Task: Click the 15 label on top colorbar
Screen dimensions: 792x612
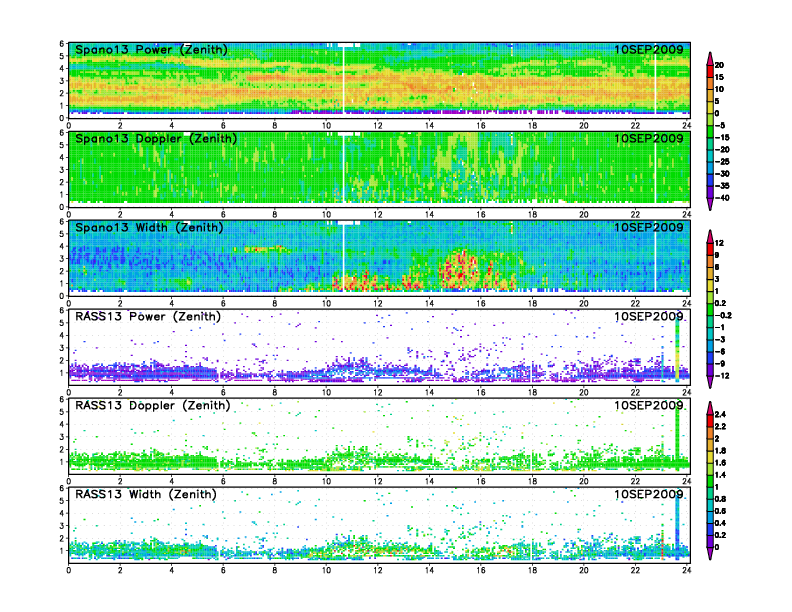Action: click(719, 77)
